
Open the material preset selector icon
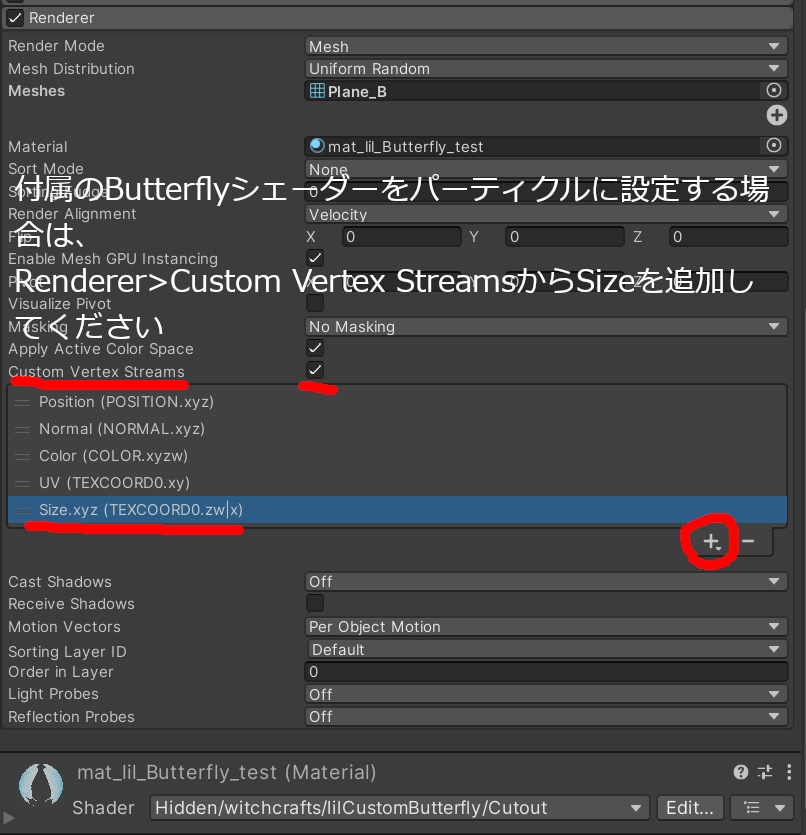[x=763, y=772]
